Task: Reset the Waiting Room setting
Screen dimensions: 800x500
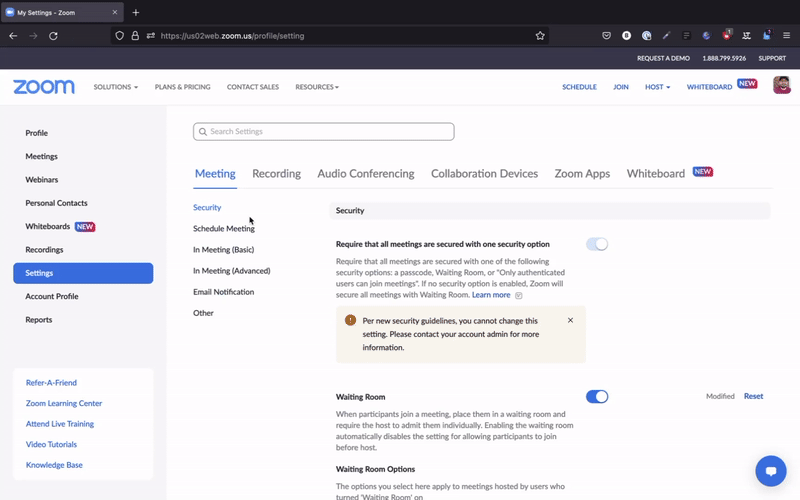Action: [754, 396]
